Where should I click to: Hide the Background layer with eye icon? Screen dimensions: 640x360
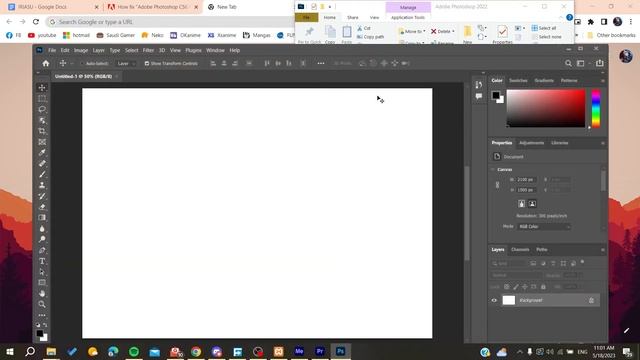coord(494,300)
